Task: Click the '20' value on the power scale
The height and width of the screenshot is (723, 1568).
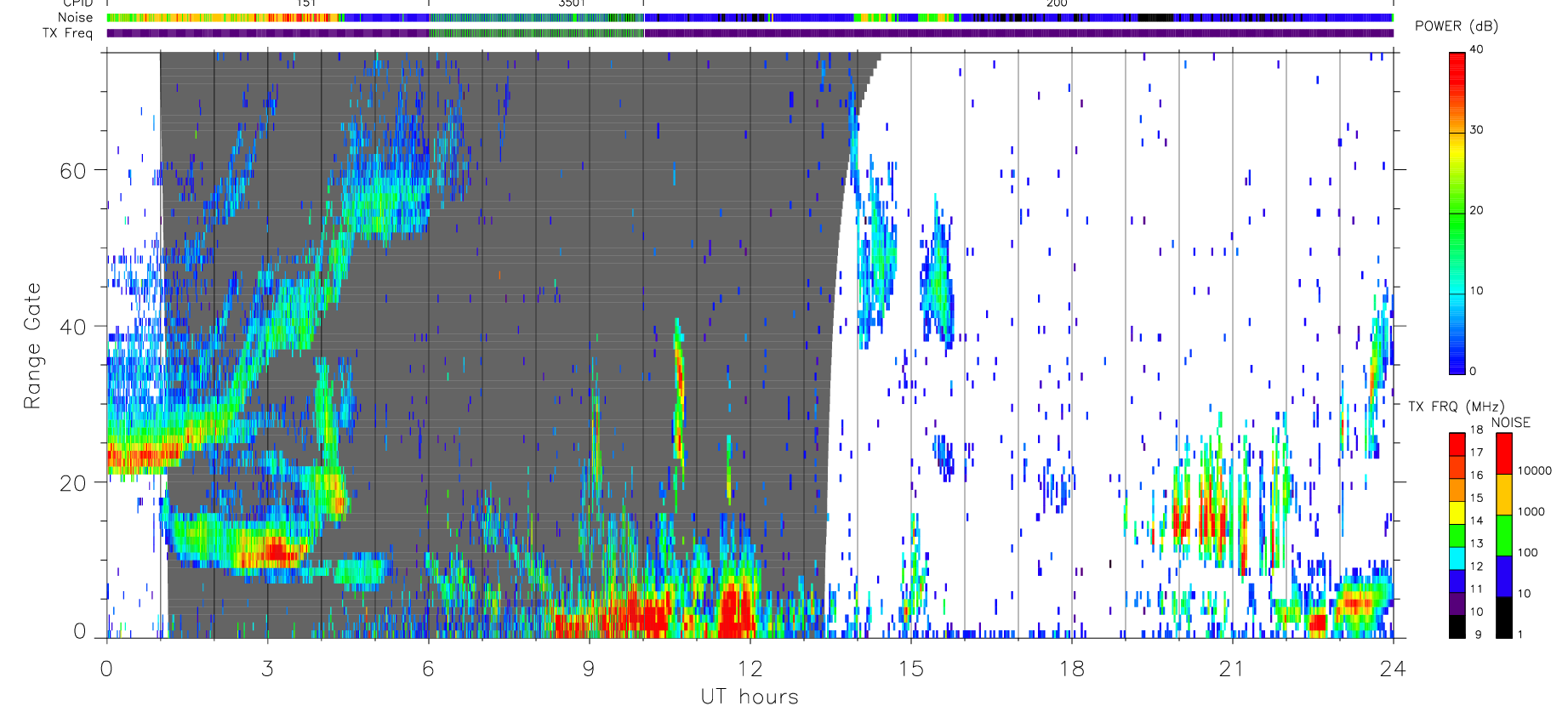Action: (x=1476, y=210)
